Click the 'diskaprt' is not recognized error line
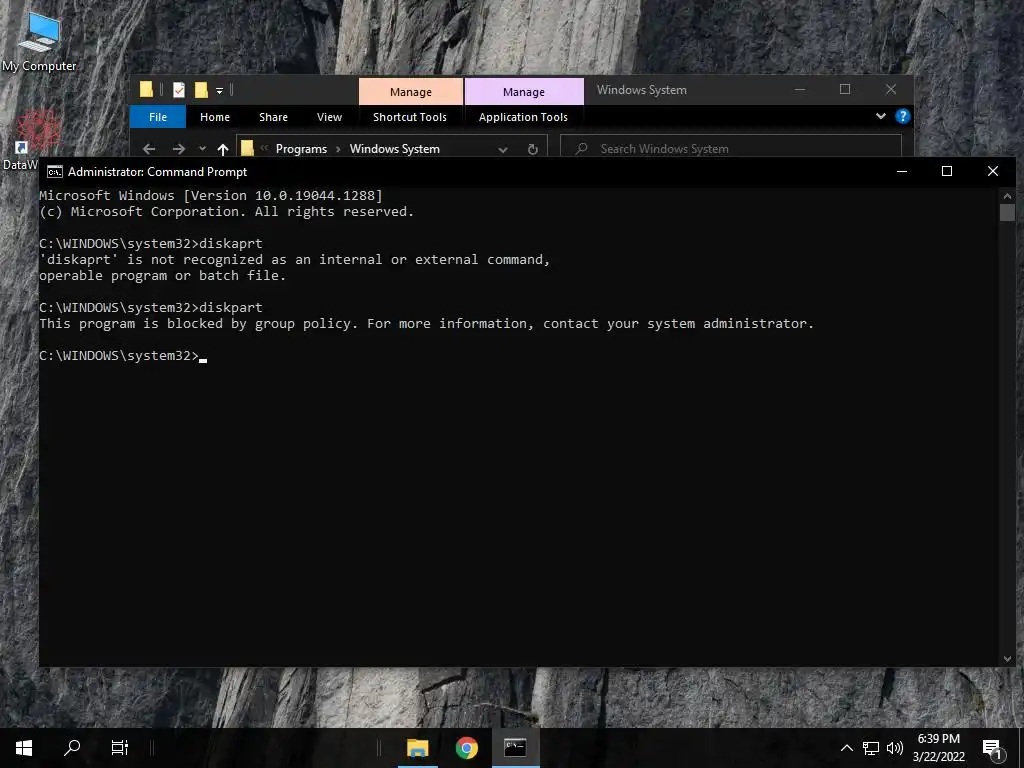The height and width of the screenshot is (768, 1024). [x=295, y=260]
